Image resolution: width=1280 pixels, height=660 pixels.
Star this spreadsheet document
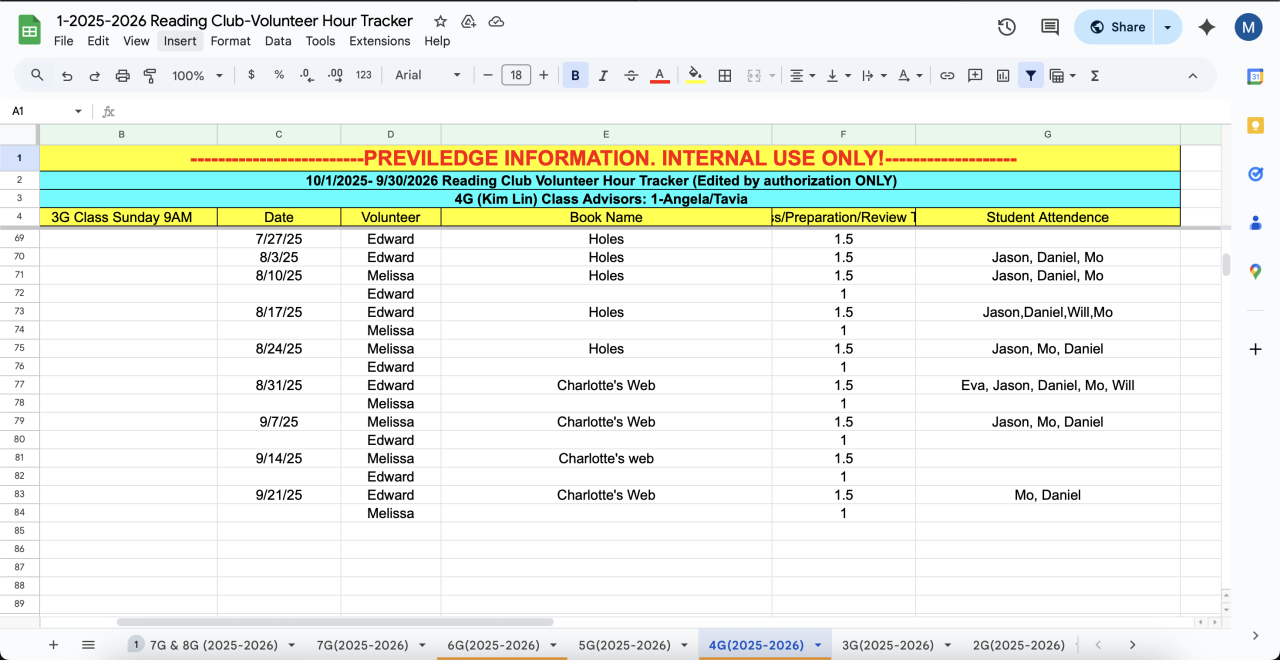pyautogui.click(x=440, y=21)
